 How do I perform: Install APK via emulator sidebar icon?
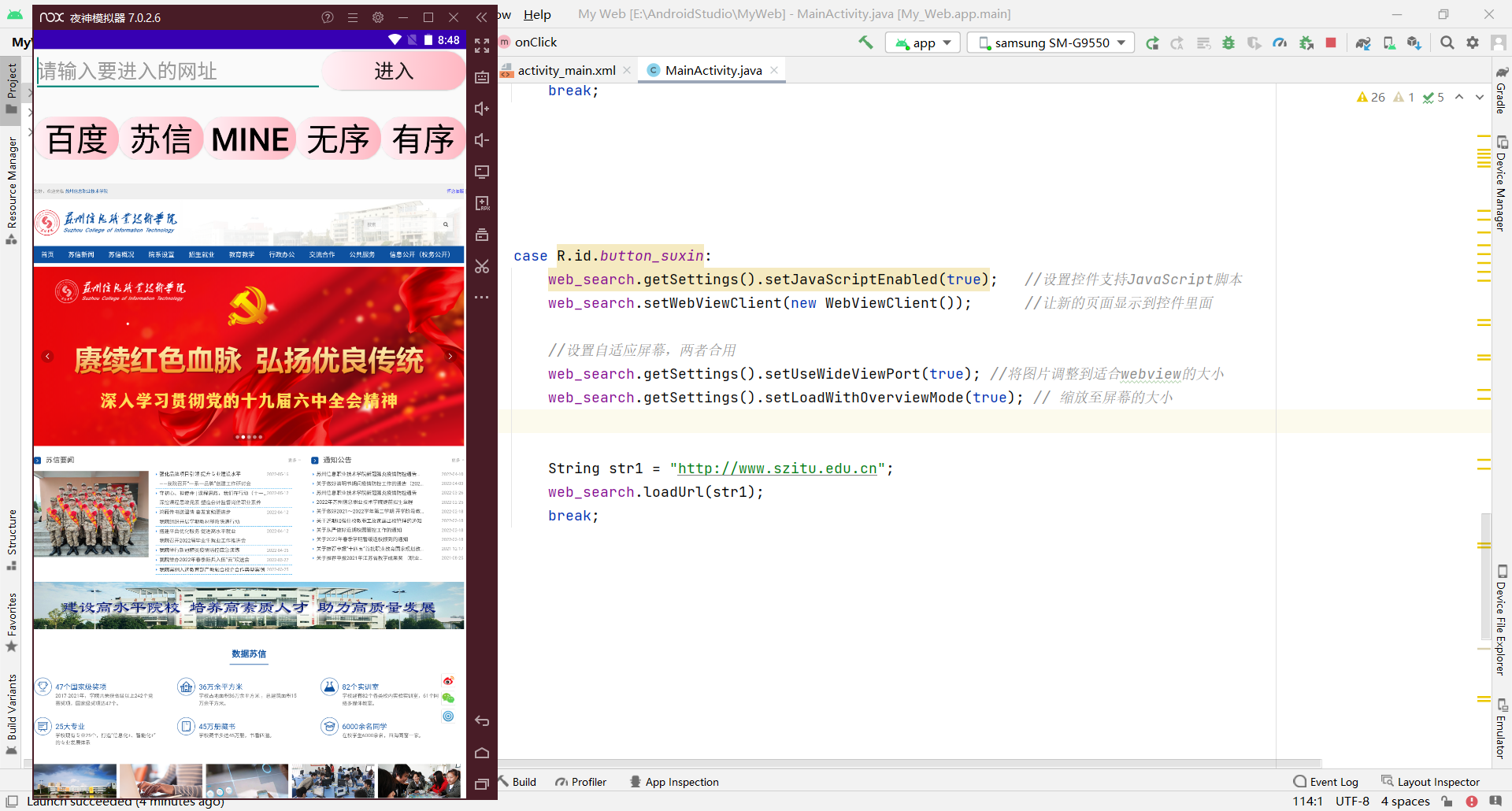[x=482, y=203]
